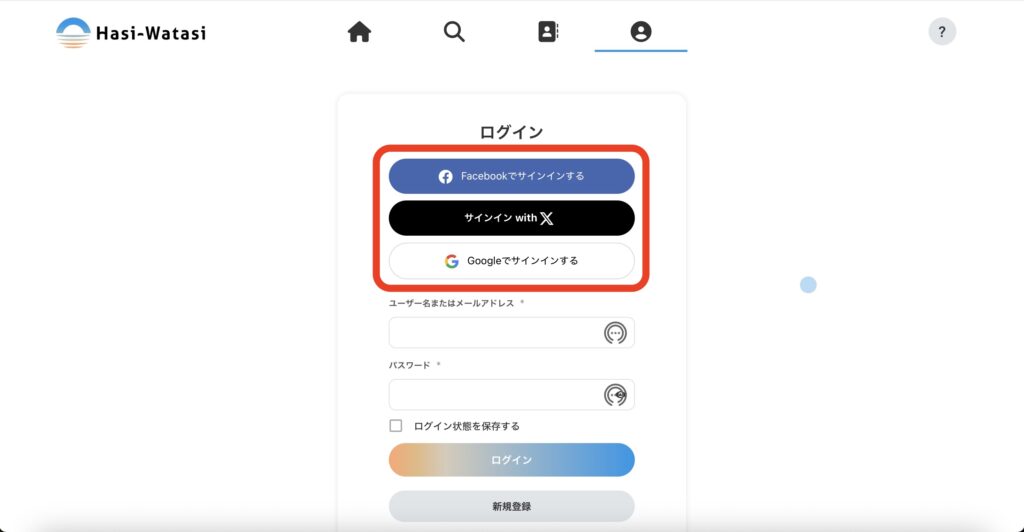This screenshot has width=1024, height=532.
Task: Select the user account profile icon
Action: click(x=641, y=31)
